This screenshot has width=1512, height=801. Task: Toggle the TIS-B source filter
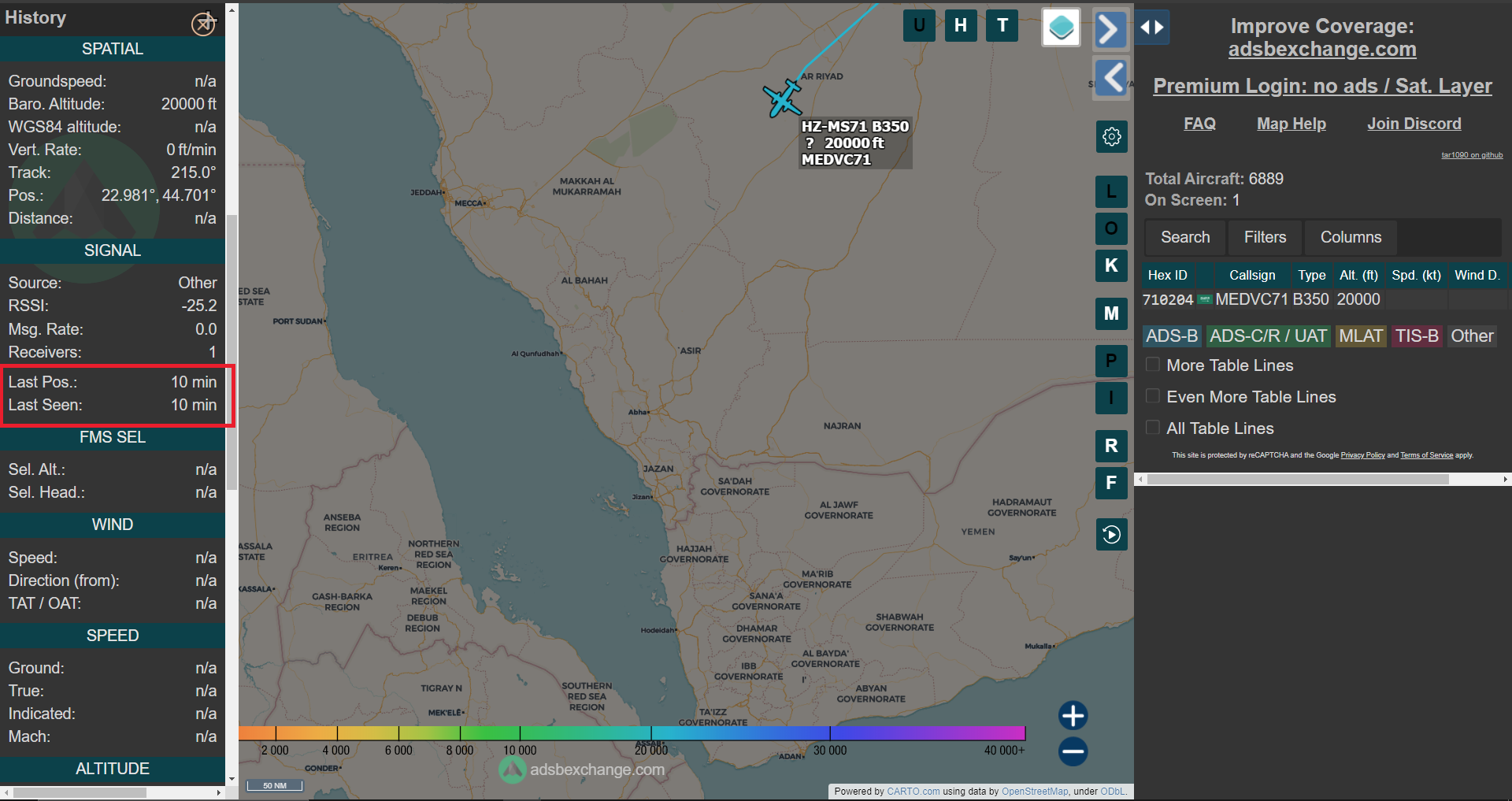[x=1417, y=336]
